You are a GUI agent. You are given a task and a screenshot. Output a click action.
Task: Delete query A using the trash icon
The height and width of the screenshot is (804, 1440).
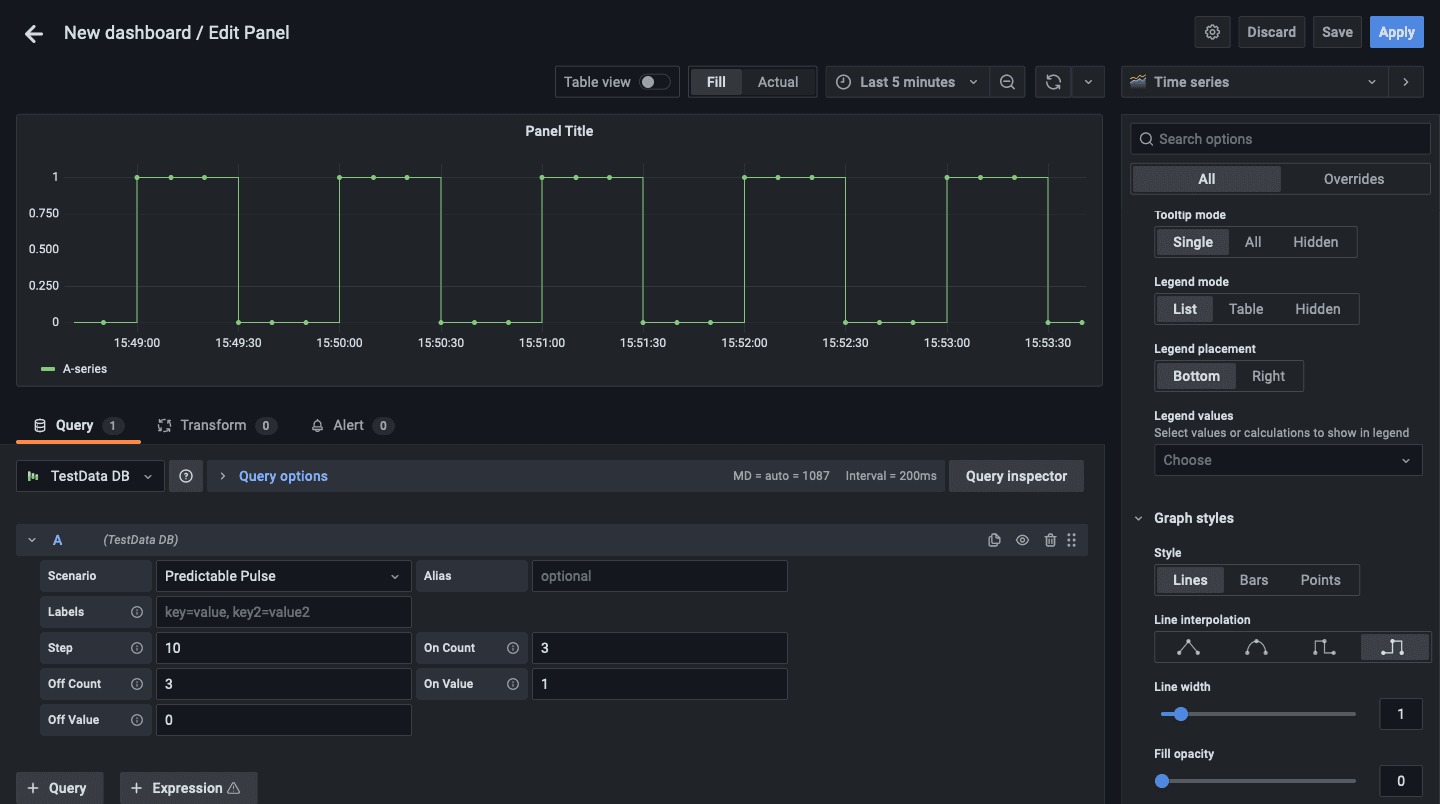[1050, 540]
